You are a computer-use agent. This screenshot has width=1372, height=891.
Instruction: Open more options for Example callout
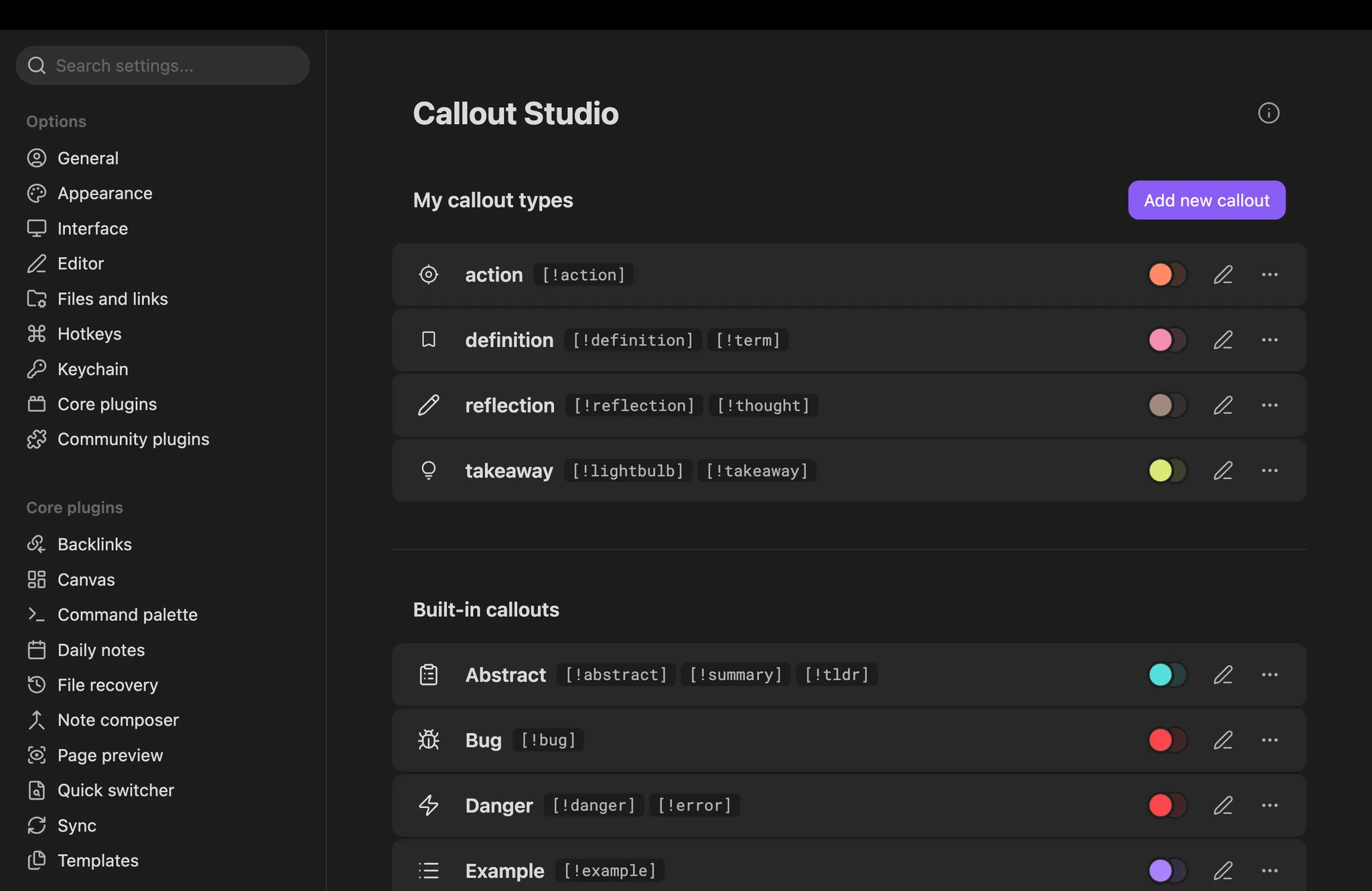[1270, 871]
